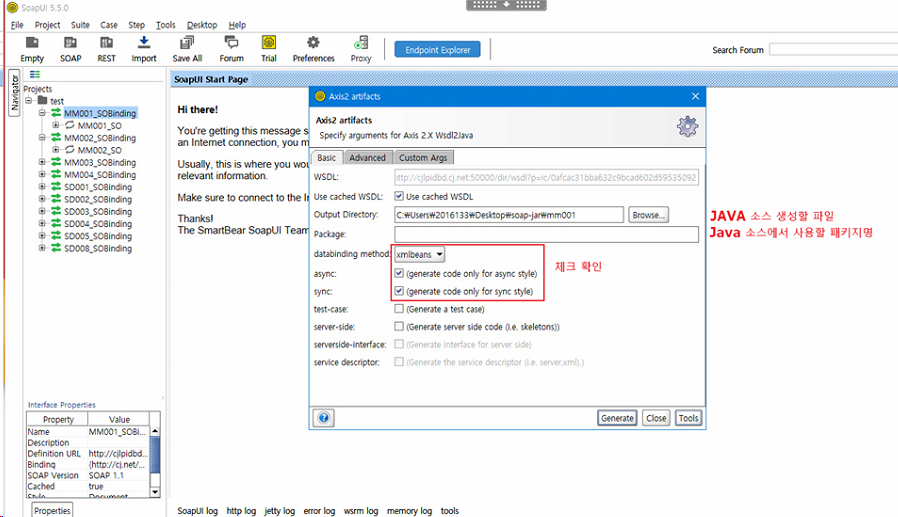Switch to the Advanced tab
The height and width of the screenshot is (517, 898).
(368, 158)
